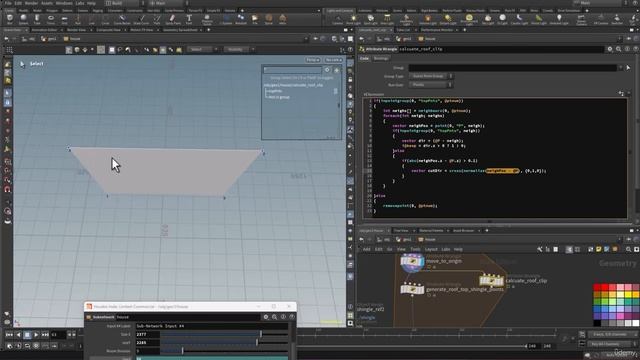Click back arrow in network editor pane
The width and height of the screenshot is (640, 360).
pos(362,240)
